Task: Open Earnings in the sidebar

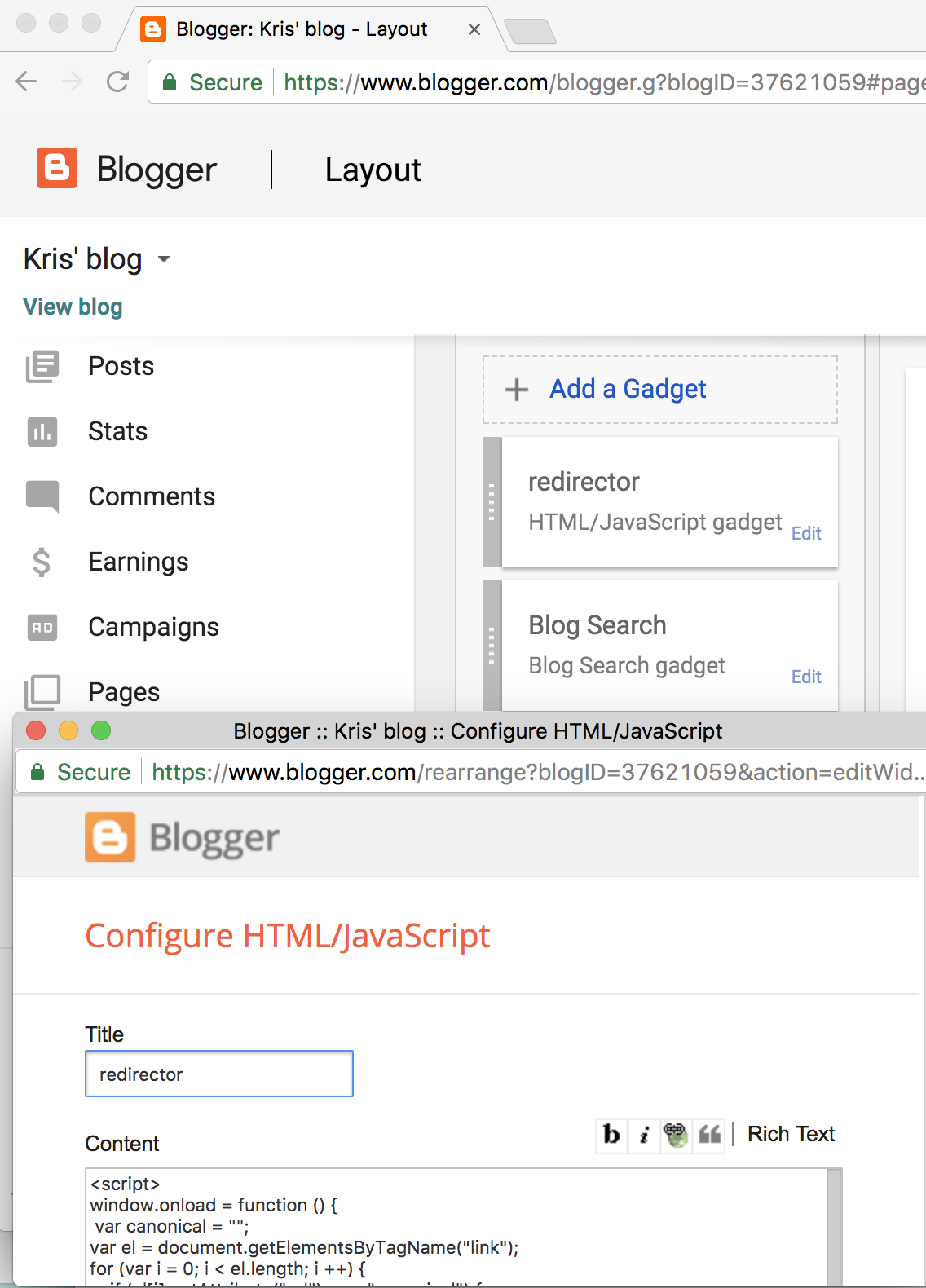Action: pyautogui.click(x=139, y=562)
